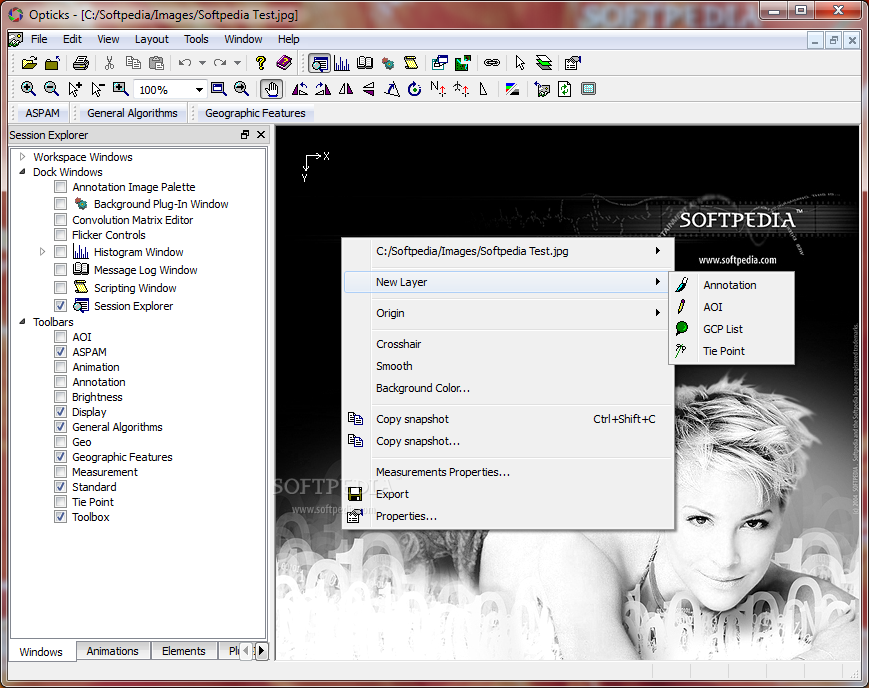Click the Cut scissors icon
Viewport: 869px width, 688px height.
pyautogui.click(x=109, y=63)
